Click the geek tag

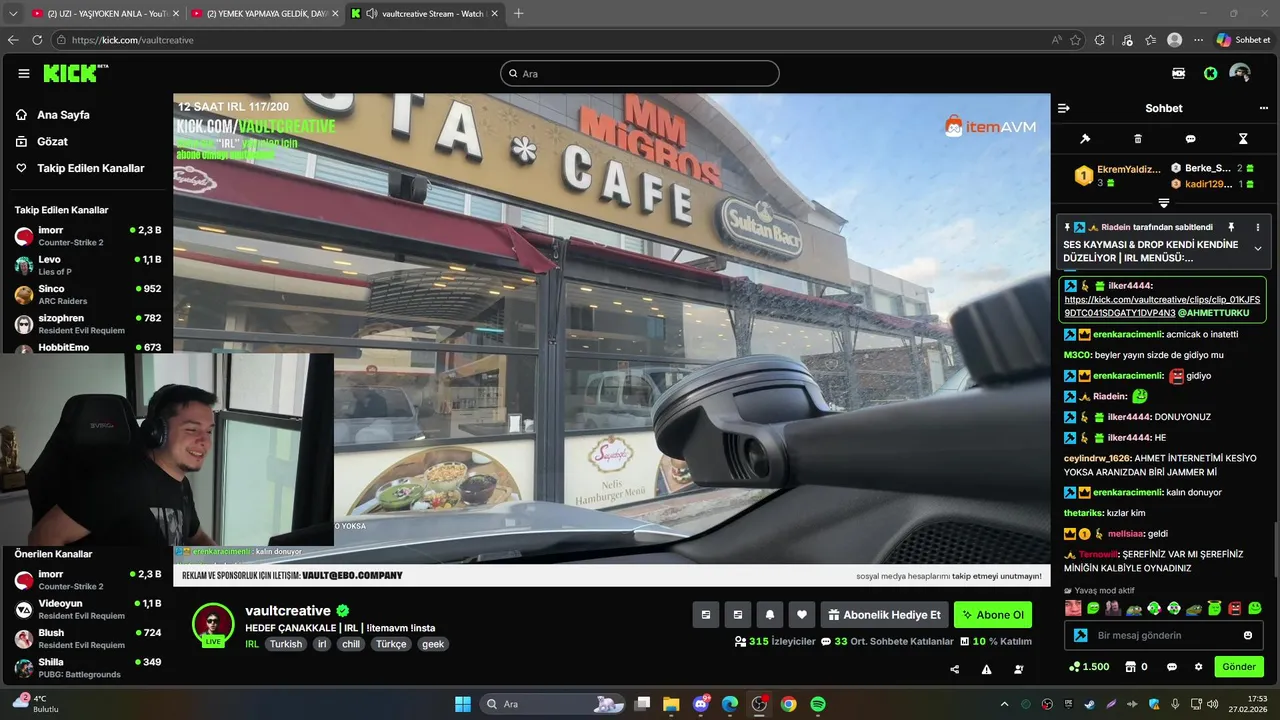433,644
